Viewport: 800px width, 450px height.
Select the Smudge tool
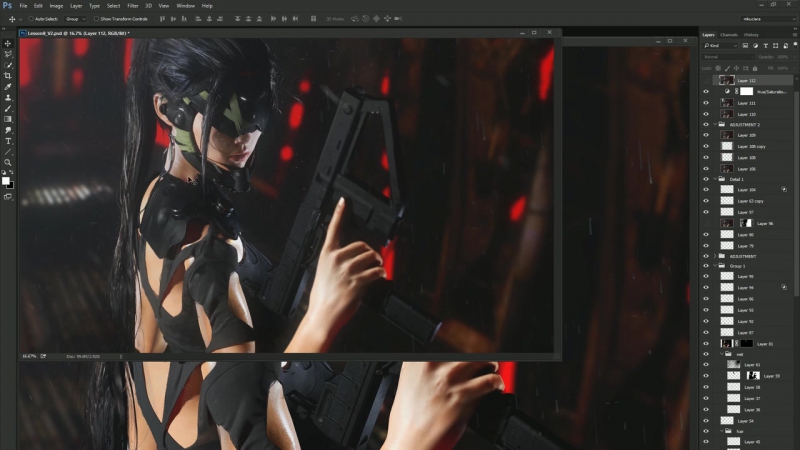point(8,130)
